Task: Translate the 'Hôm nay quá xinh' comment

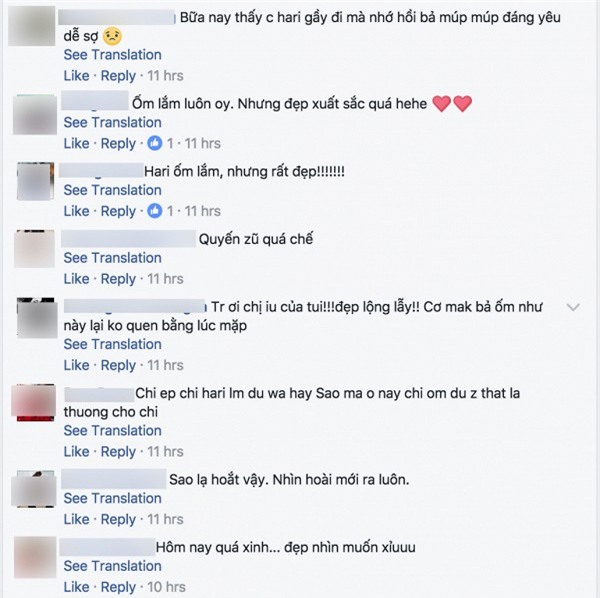Action: pos(112,566)
